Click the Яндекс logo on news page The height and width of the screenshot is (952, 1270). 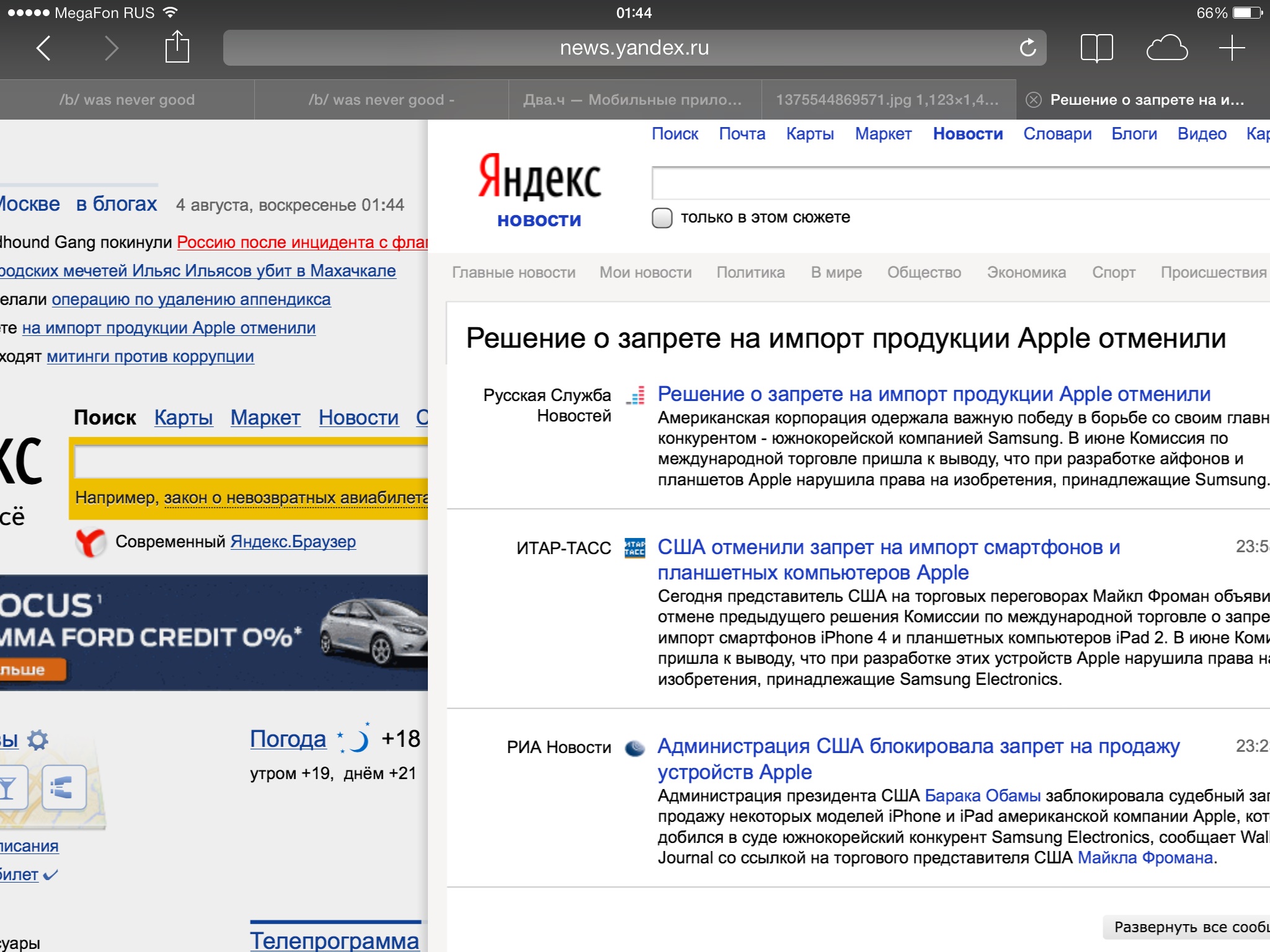[539, 178]
